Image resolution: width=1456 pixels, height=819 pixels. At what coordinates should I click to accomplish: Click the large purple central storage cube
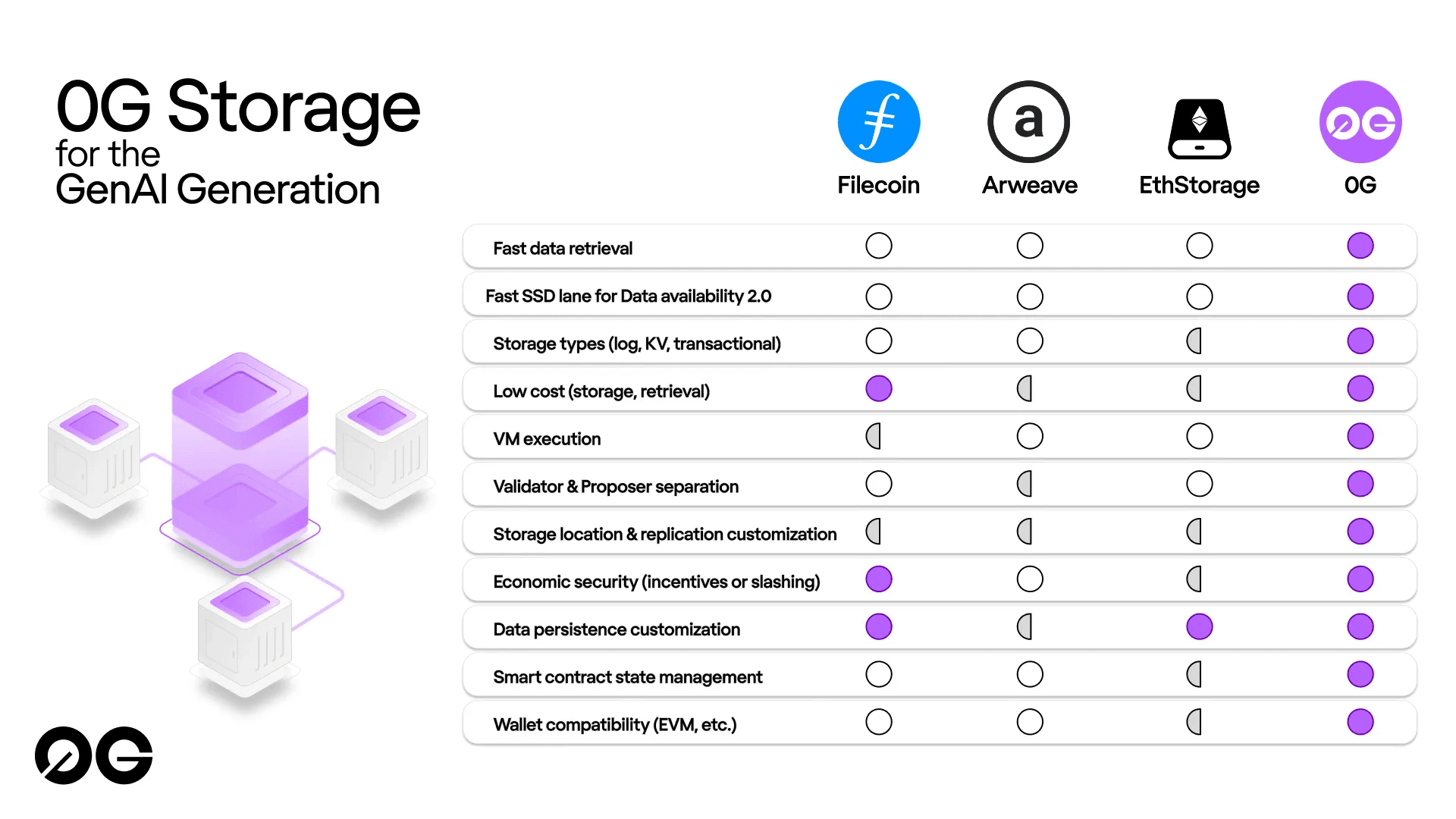240,459
